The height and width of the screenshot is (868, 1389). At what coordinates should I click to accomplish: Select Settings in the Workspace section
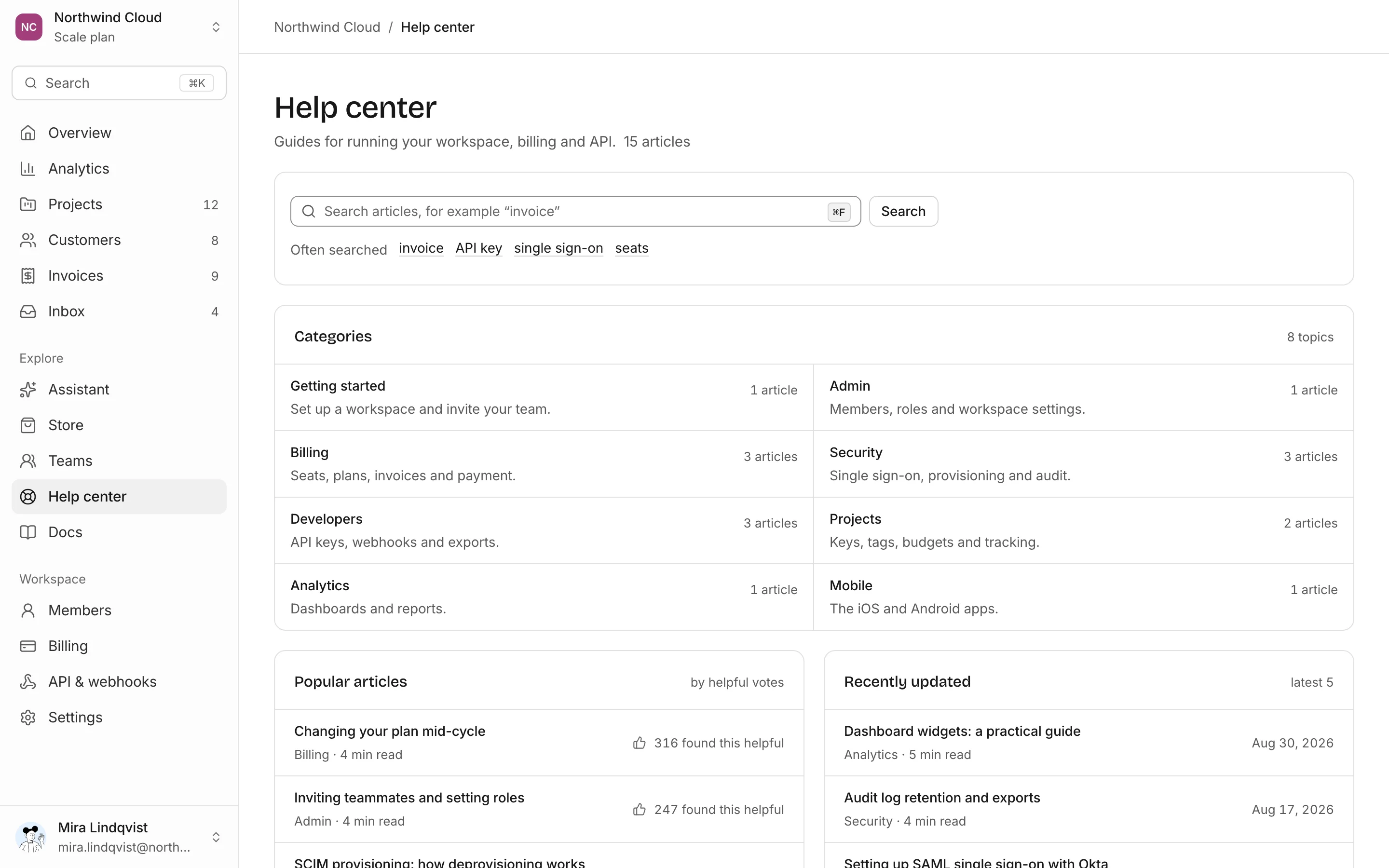click(x=119, y=718)
